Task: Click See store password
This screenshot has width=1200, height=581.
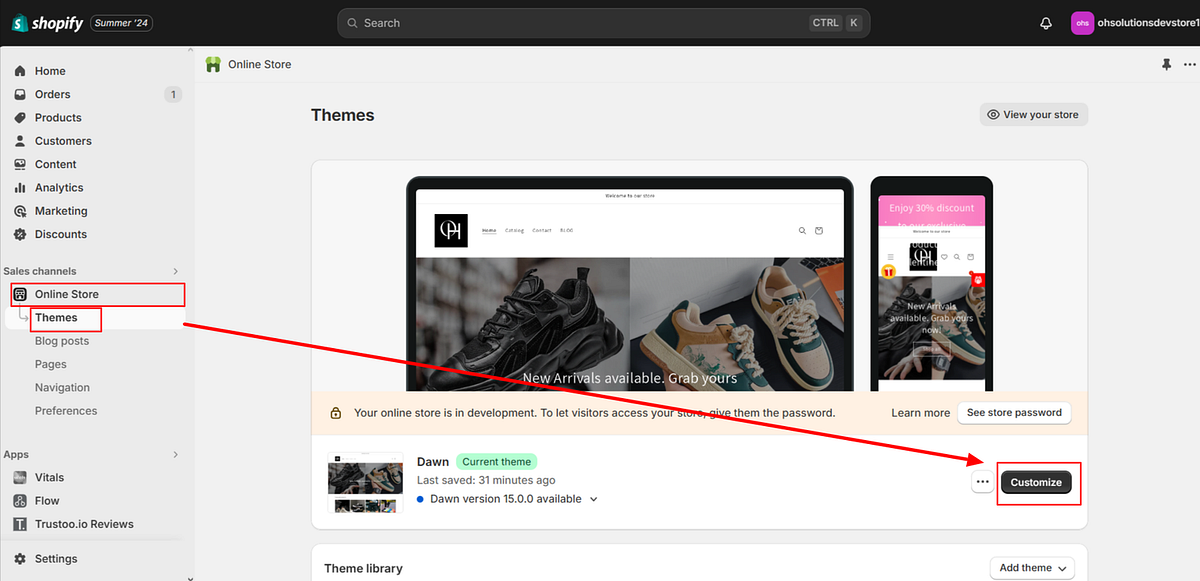Action: (x=1014, y=412)
